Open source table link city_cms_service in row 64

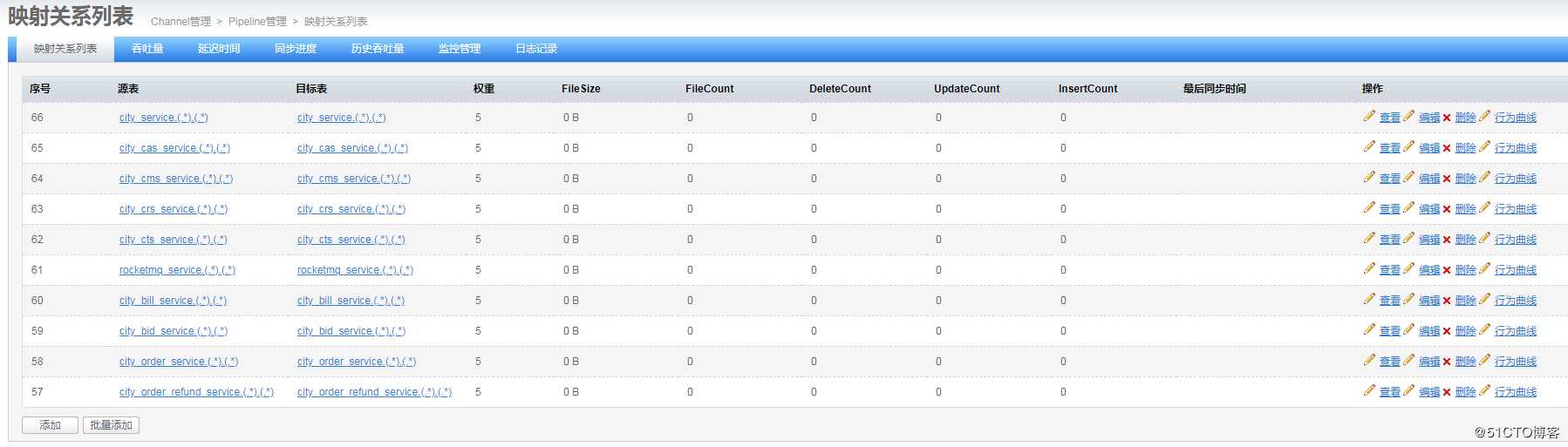176,179
